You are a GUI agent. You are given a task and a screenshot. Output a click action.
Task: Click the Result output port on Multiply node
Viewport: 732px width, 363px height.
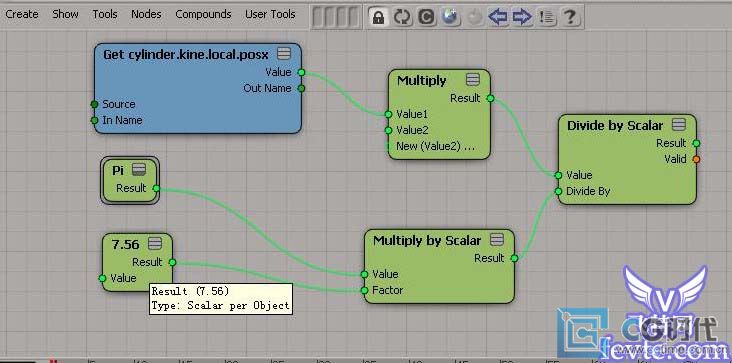point(490,98)
